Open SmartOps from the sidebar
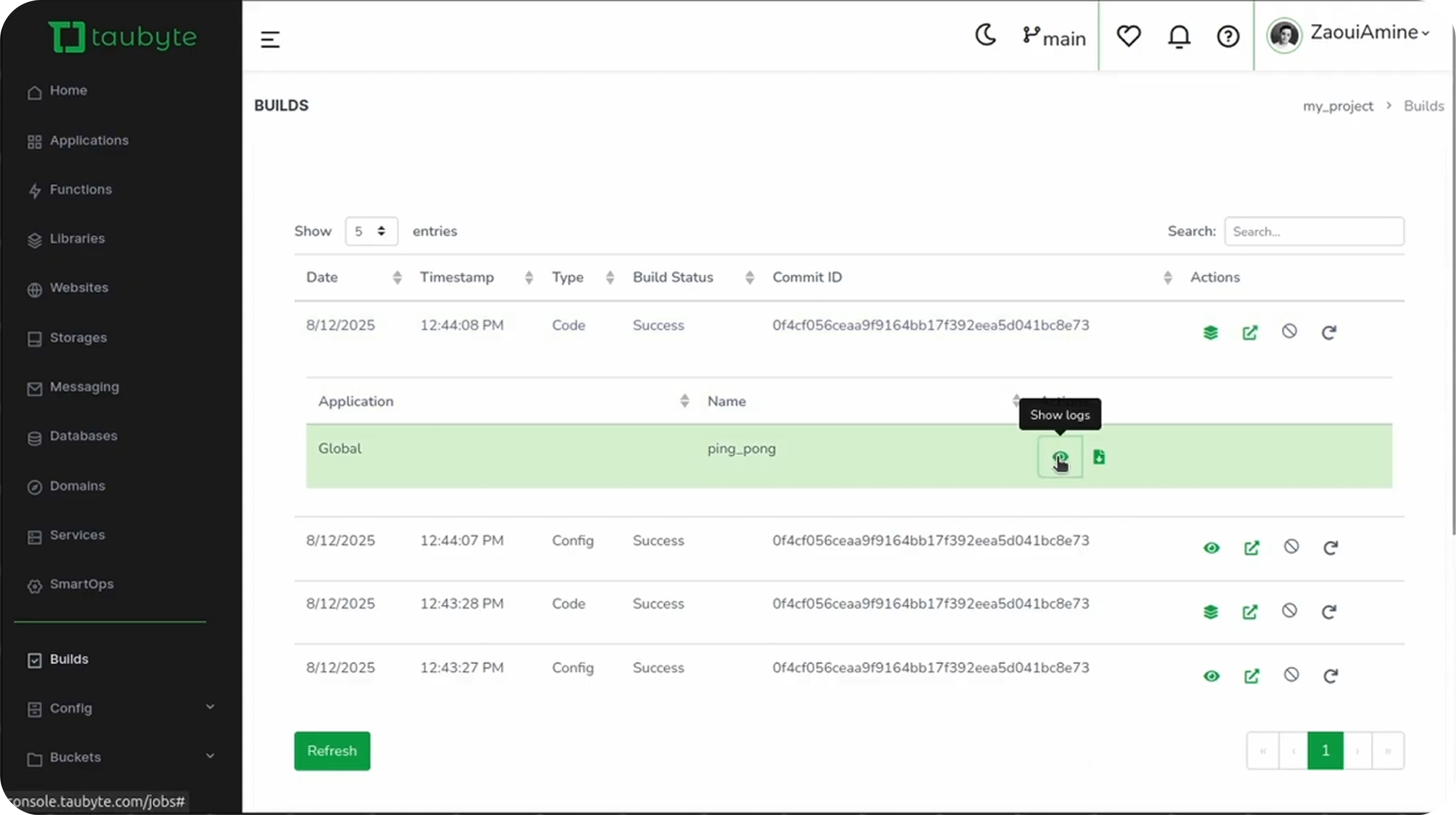1456x815 pixels. 81,584
